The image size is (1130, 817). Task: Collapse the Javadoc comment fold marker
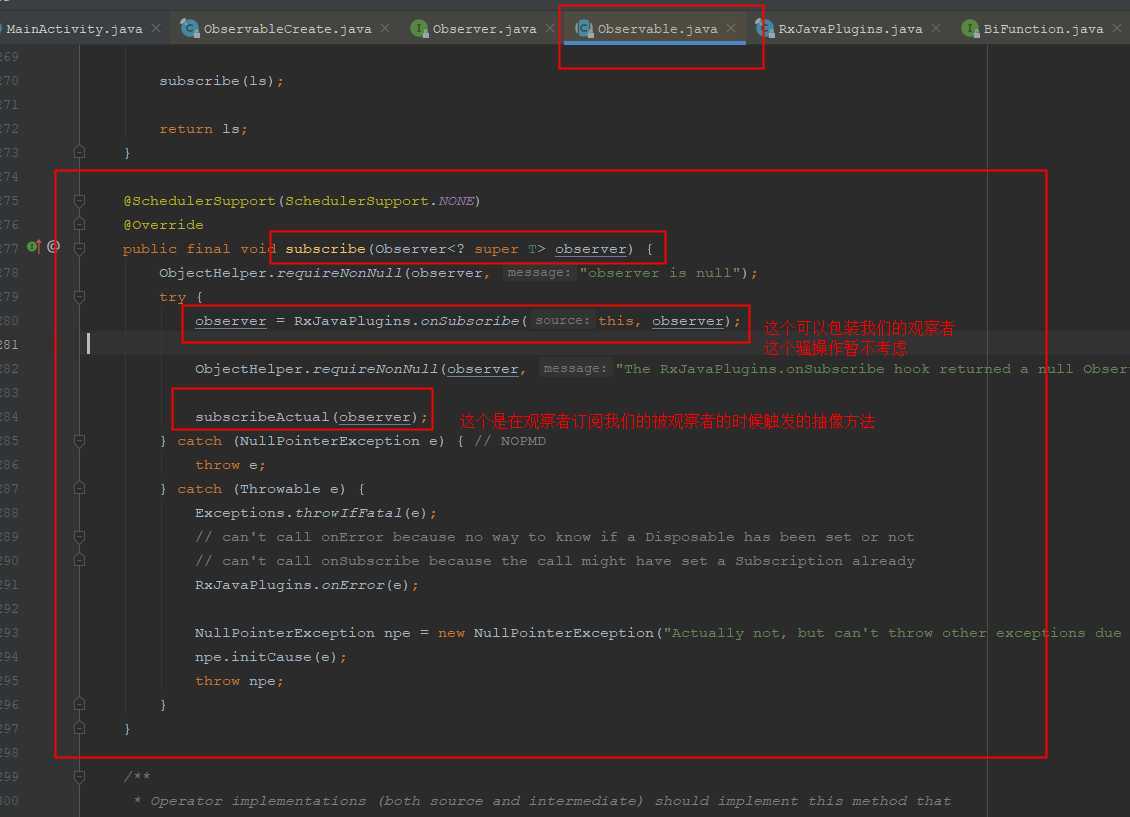click(x=79, y=777)
